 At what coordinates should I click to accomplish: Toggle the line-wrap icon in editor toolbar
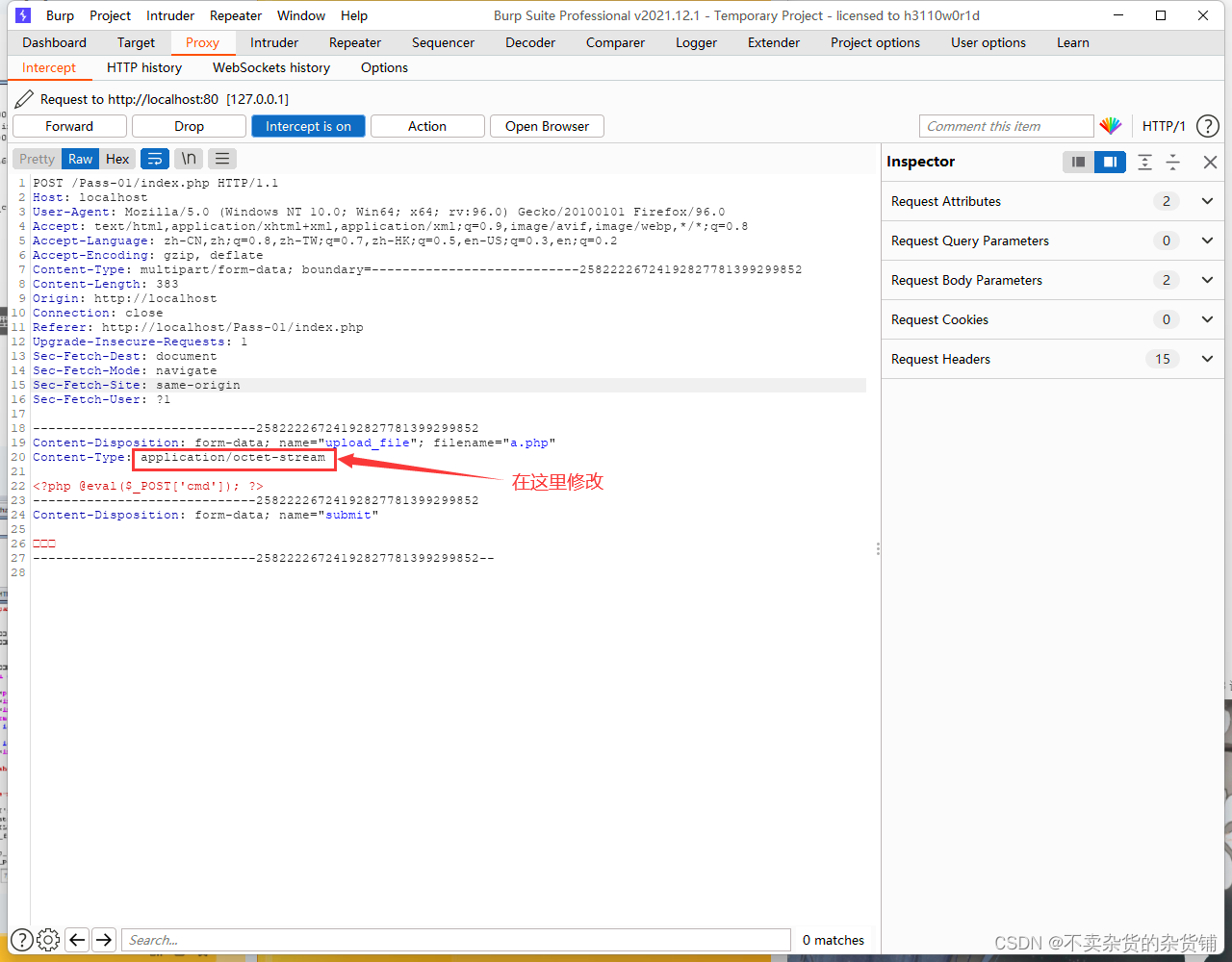point(154,159)
